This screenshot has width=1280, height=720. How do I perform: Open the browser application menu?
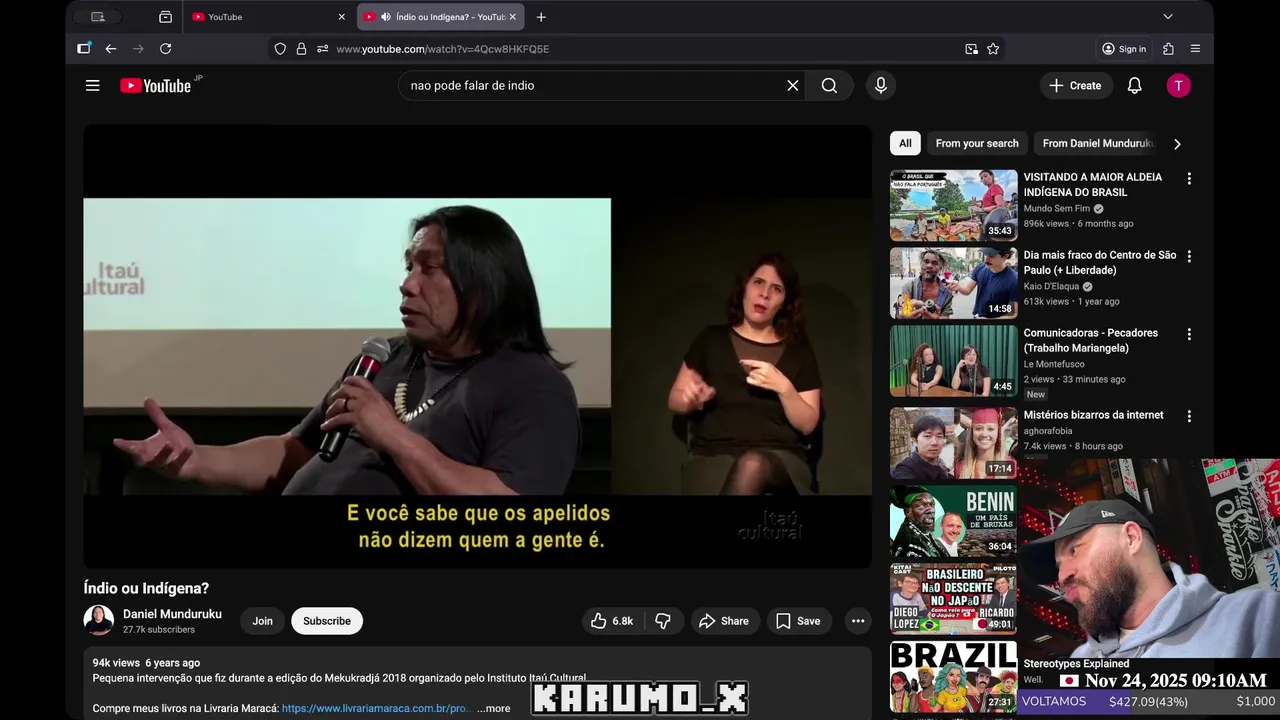point(1195,49)
